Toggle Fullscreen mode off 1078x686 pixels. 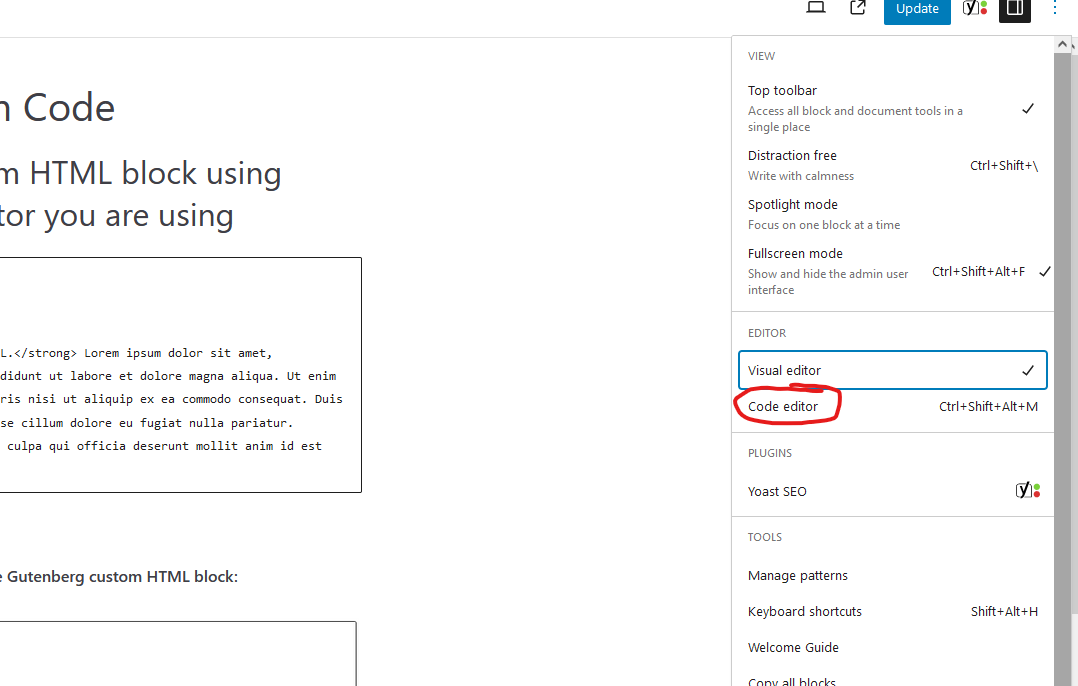click(892, 271)
